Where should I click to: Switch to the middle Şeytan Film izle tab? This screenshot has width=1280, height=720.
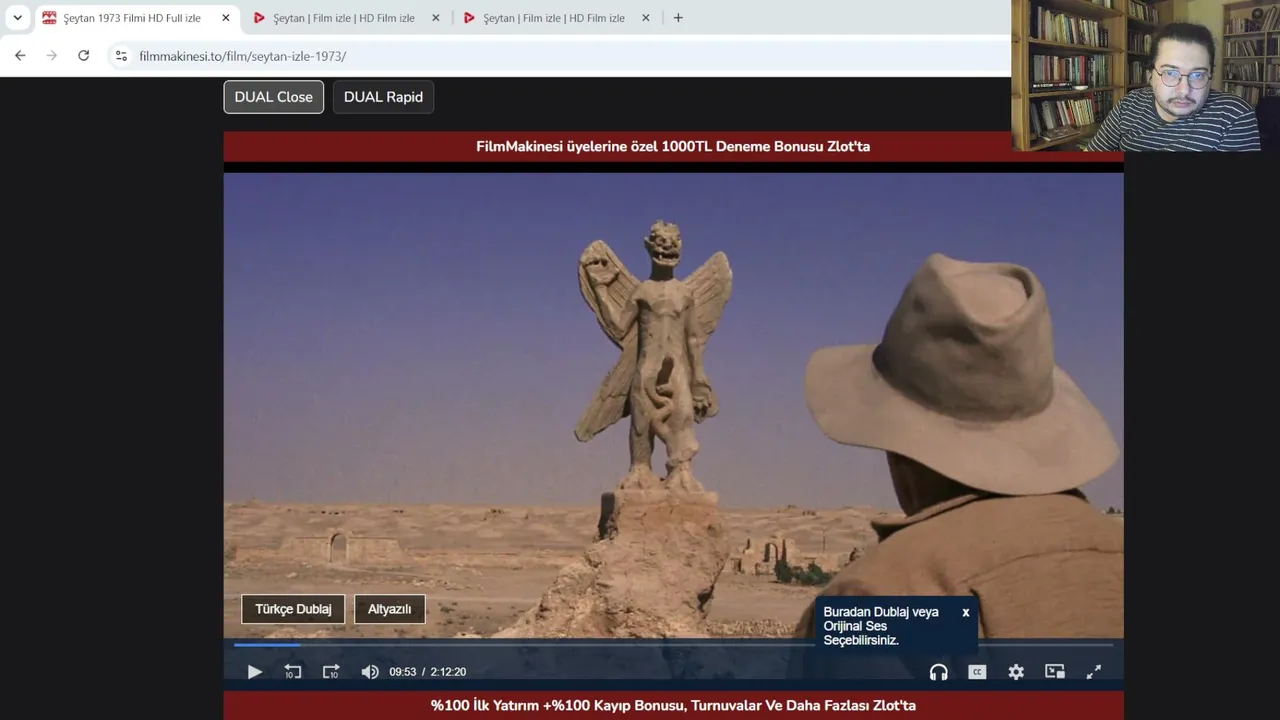point(345,18)
